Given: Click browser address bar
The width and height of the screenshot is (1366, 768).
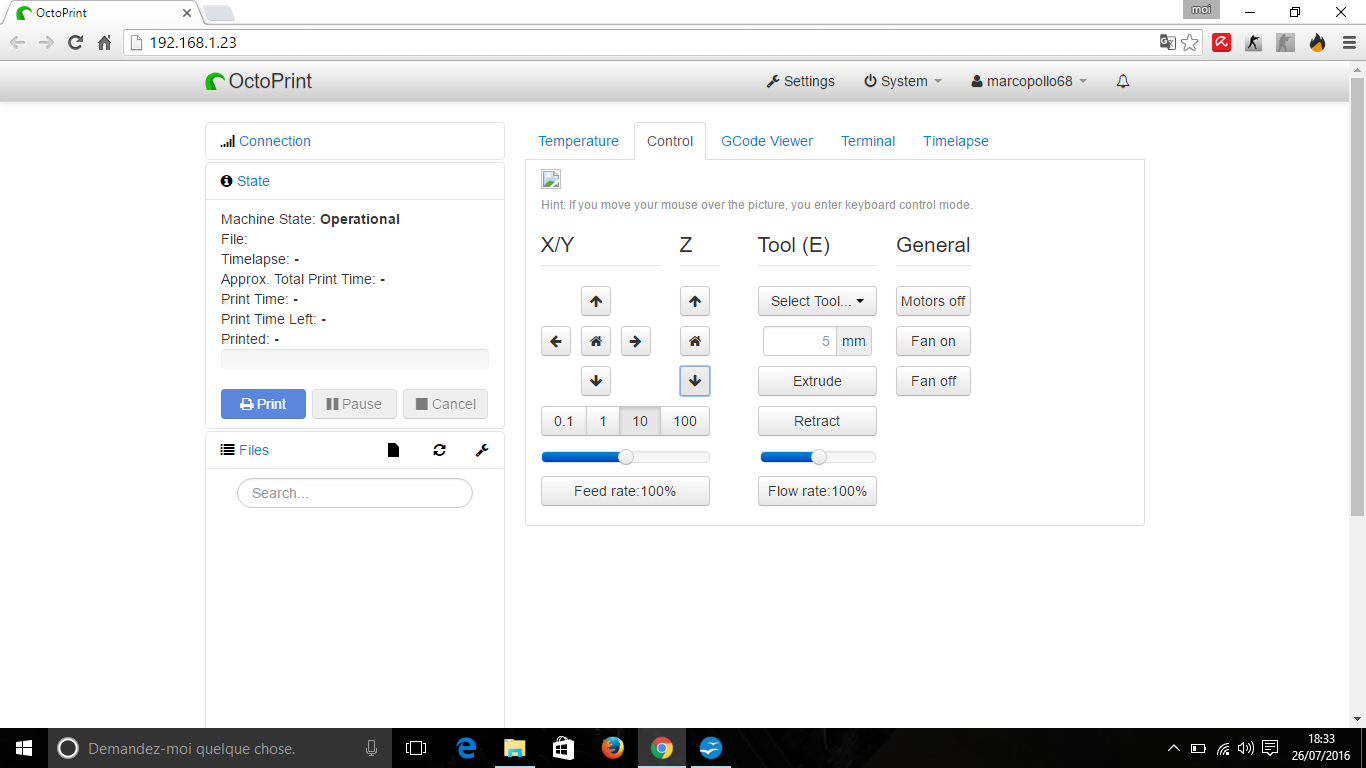Looking at the screenshot, I should 640,43.
